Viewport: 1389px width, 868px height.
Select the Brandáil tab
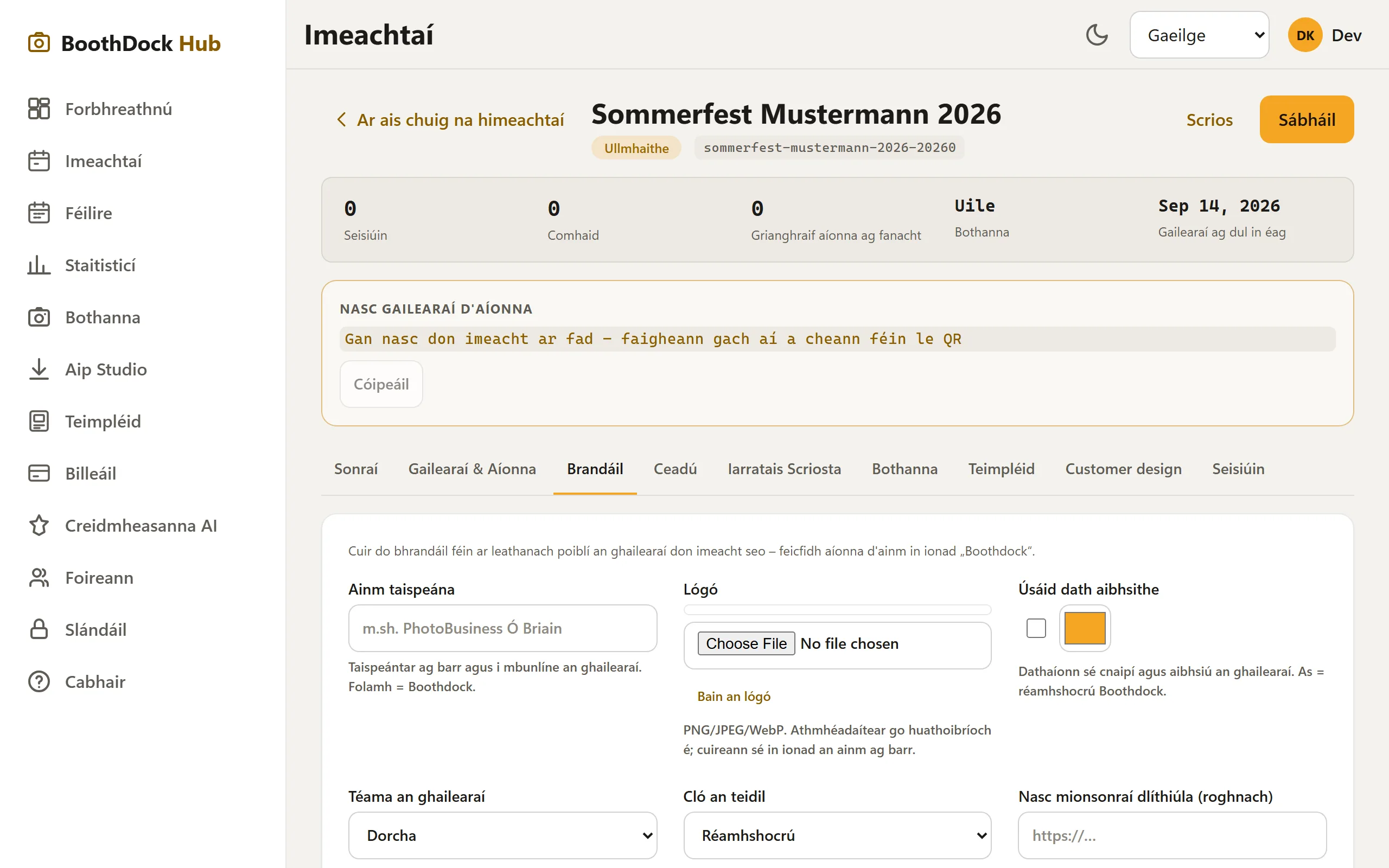point(595,469)
